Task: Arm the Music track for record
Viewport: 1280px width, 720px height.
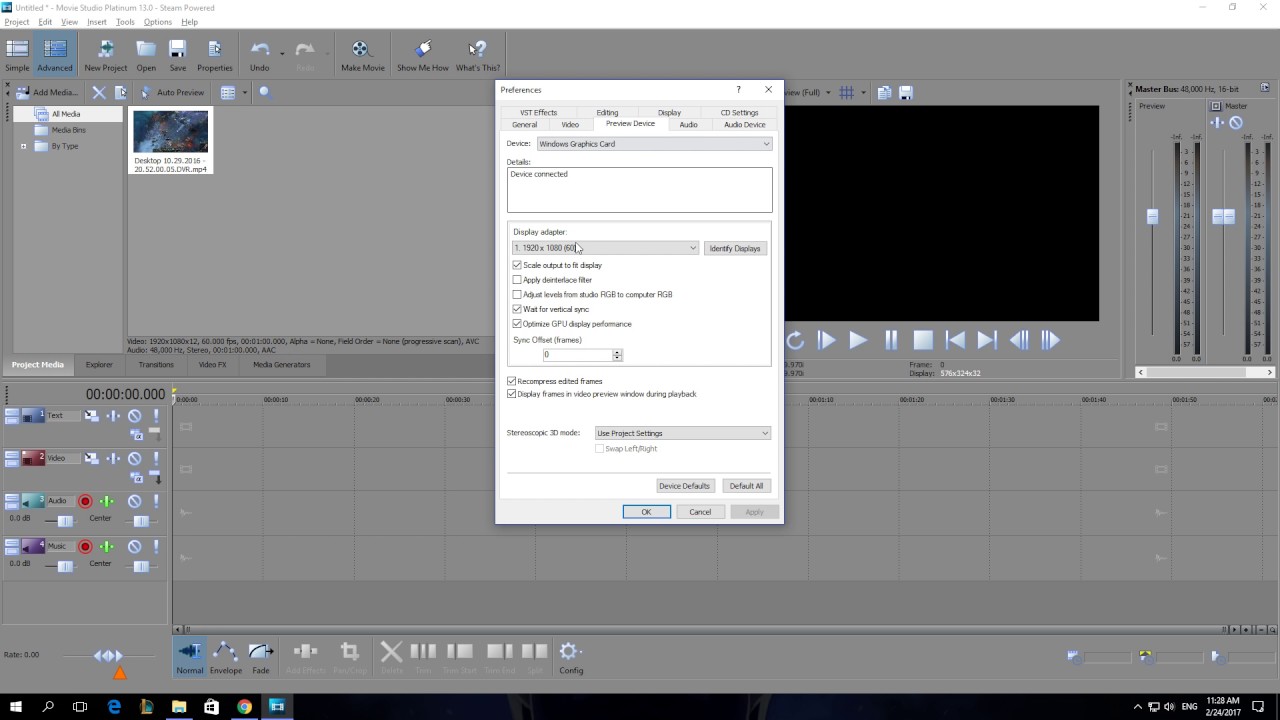Action: point(85,547)
